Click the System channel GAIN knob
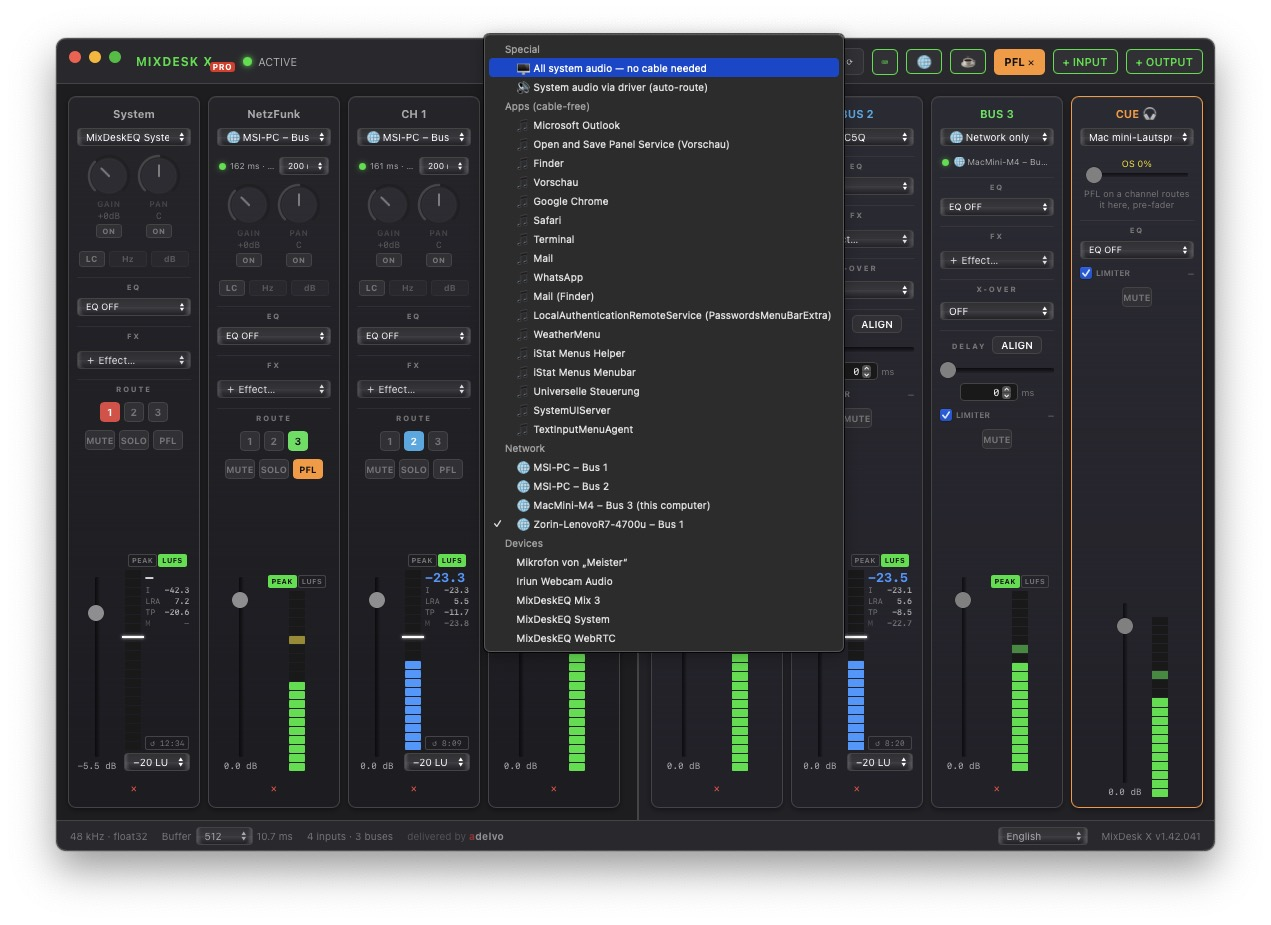 [x=108, y=177]
